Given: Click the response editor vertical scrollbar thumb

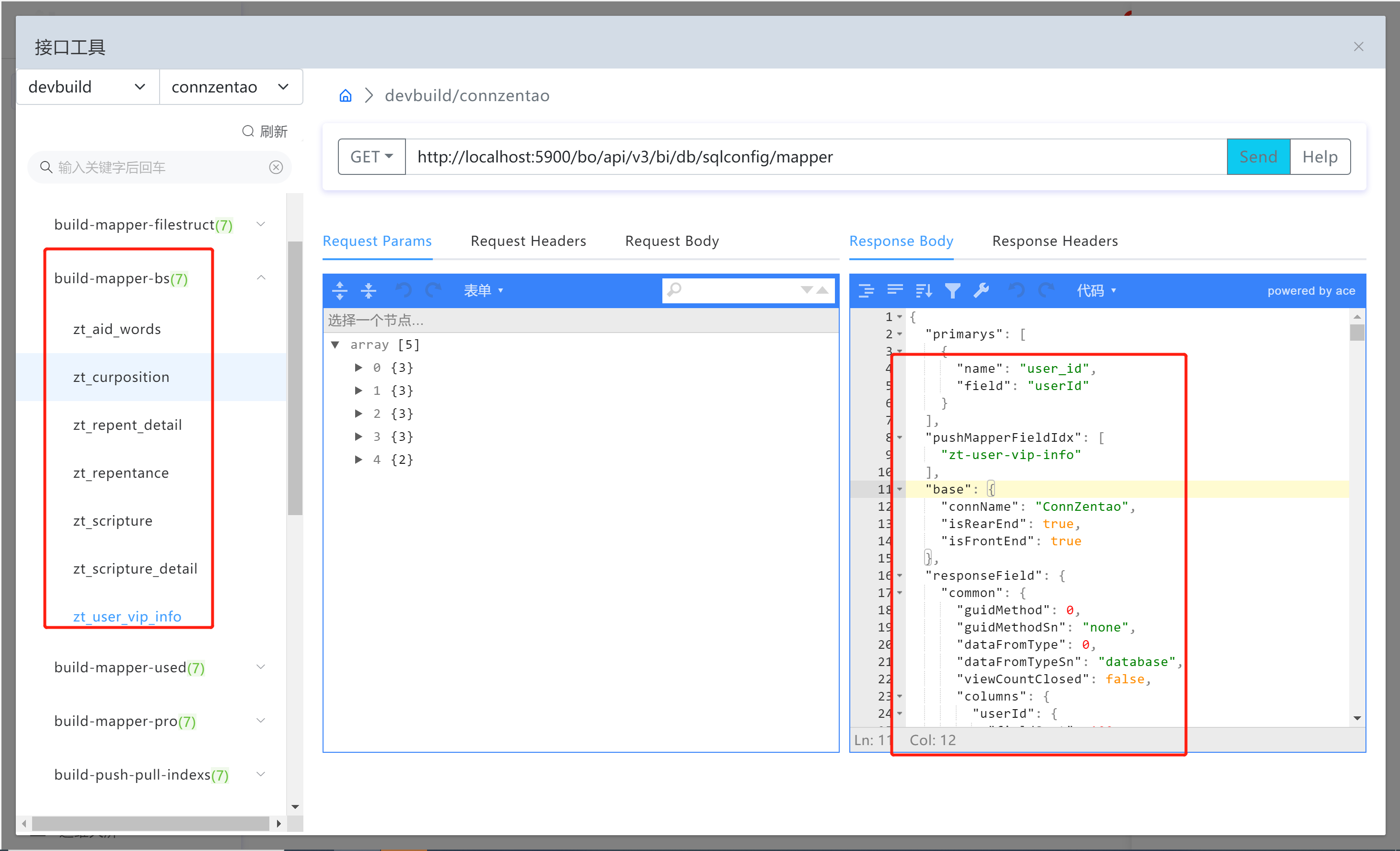Looking at the screenshot, I should [1357, 333].
